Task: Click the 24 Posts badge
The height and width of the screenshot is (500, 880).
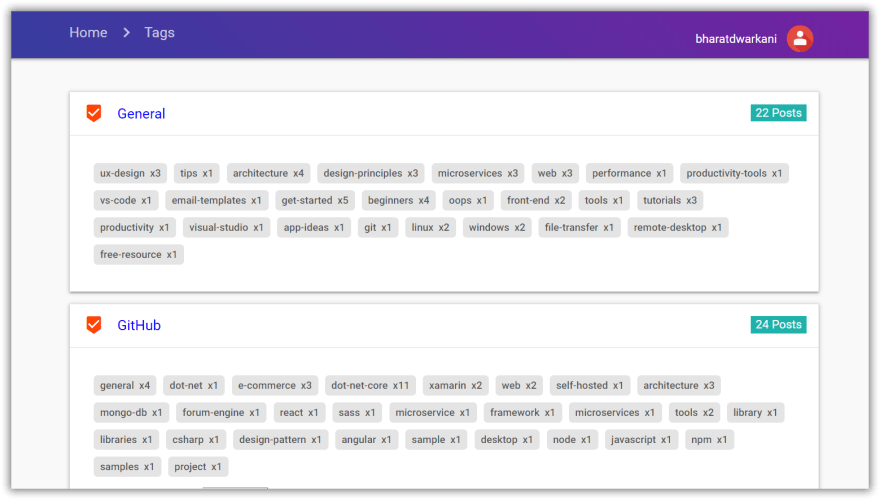Action: [x=778, y=324]
